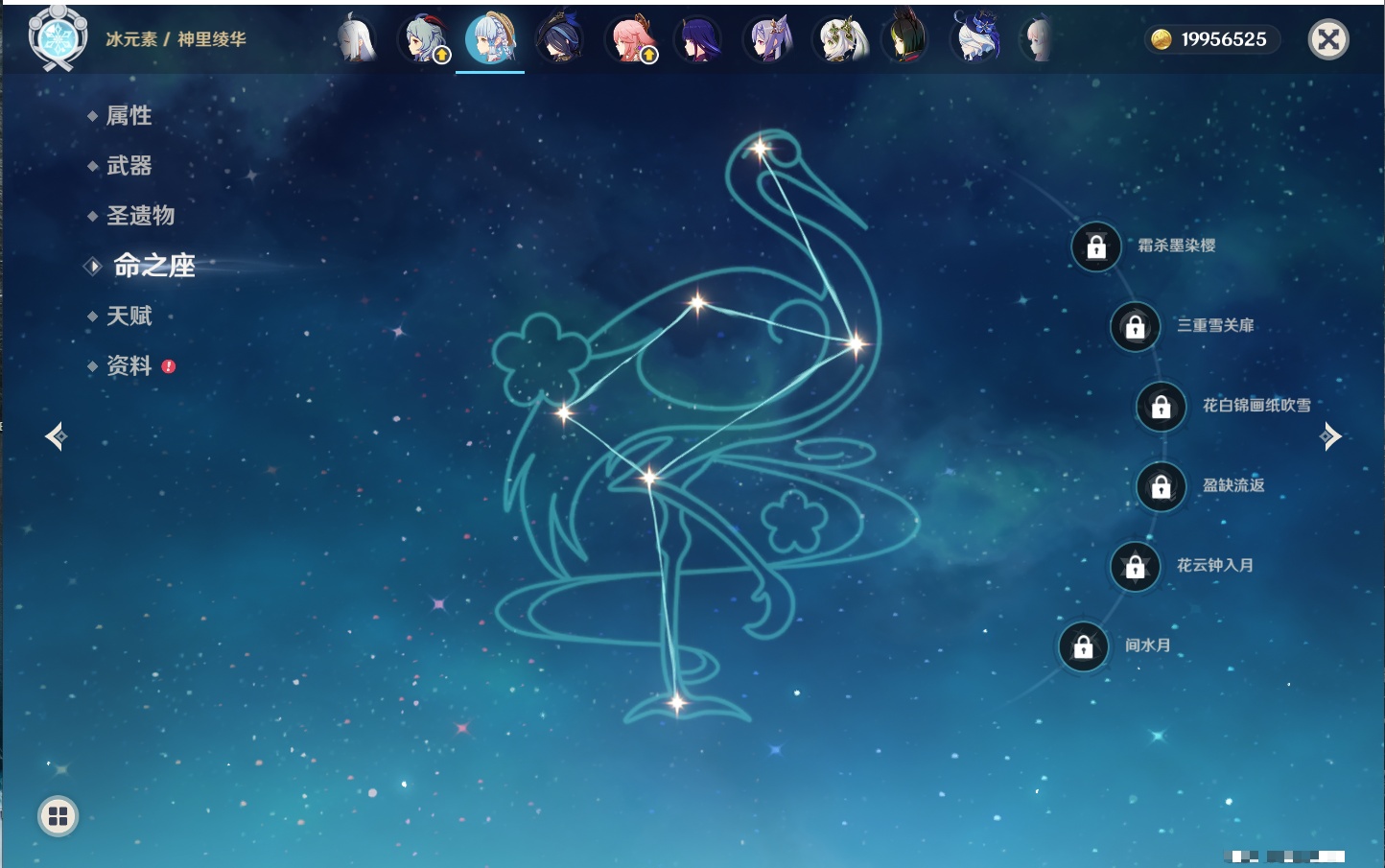Click the Cryo element emblem icon
Screen dimensions: 1385x868
(58, 38)
